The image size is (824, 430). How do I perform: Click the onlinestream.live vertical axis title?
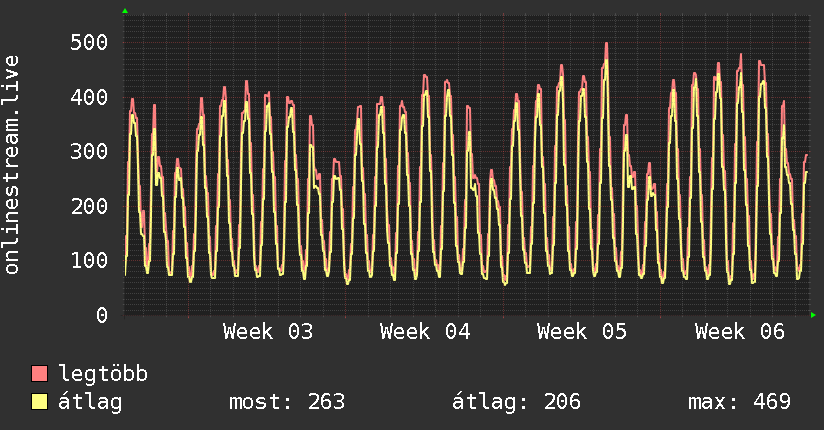pyautogui.click(x=12, y=165)
